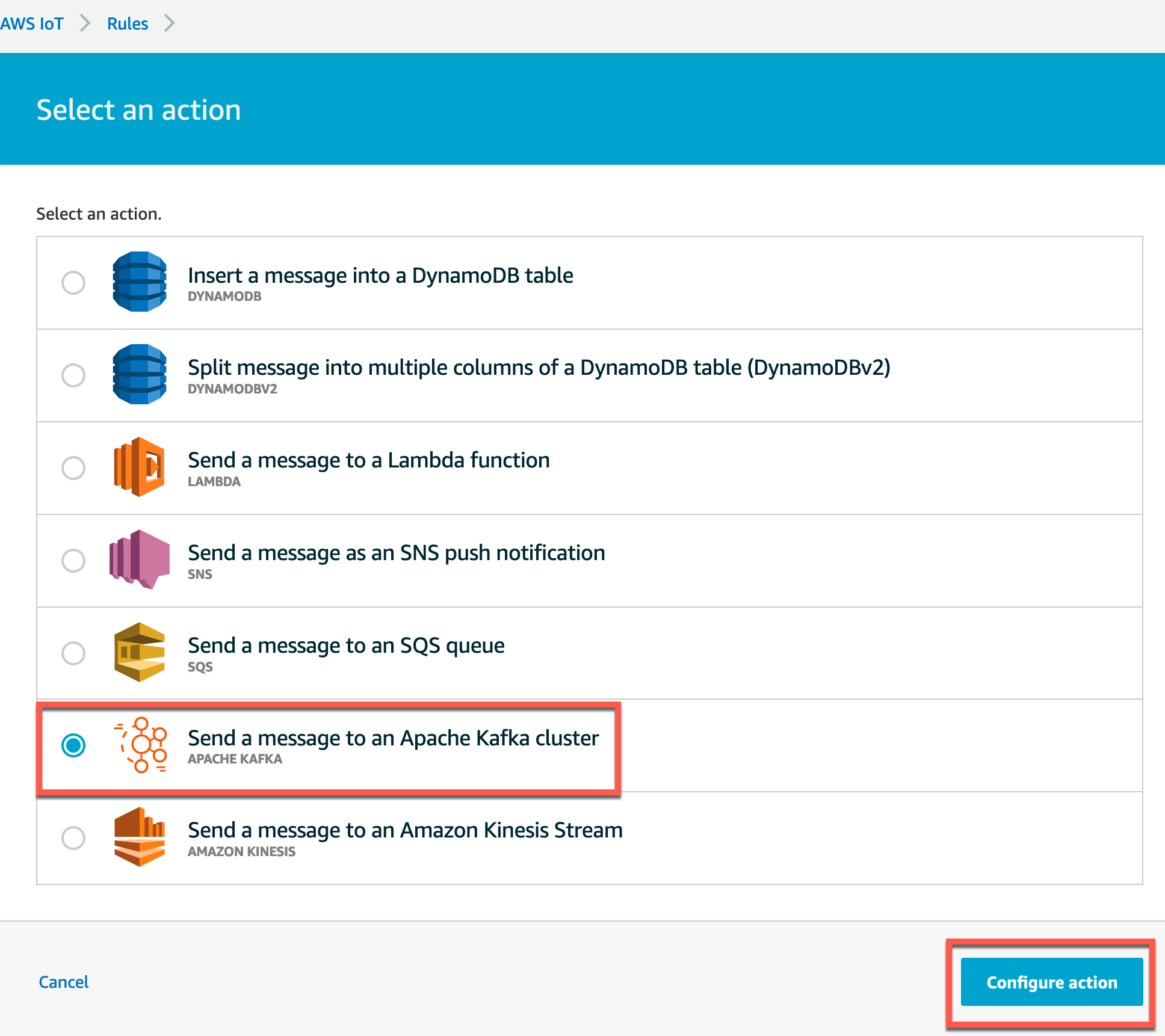Click the 'APACHE KAFKA' subtitle label
The width and height of the screenshot is (1165, 1036).
click(235, 759)
